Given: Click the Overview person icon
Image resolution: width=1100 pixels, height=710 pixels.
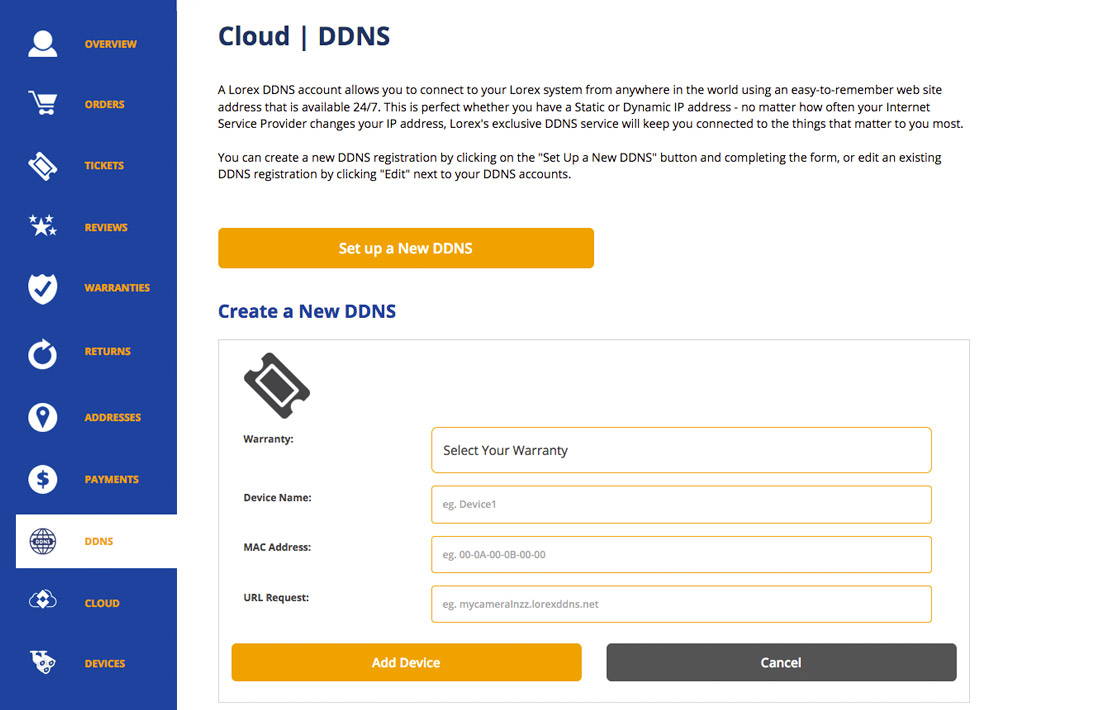Looking at the screenshot, I should [x=43, y=43].
